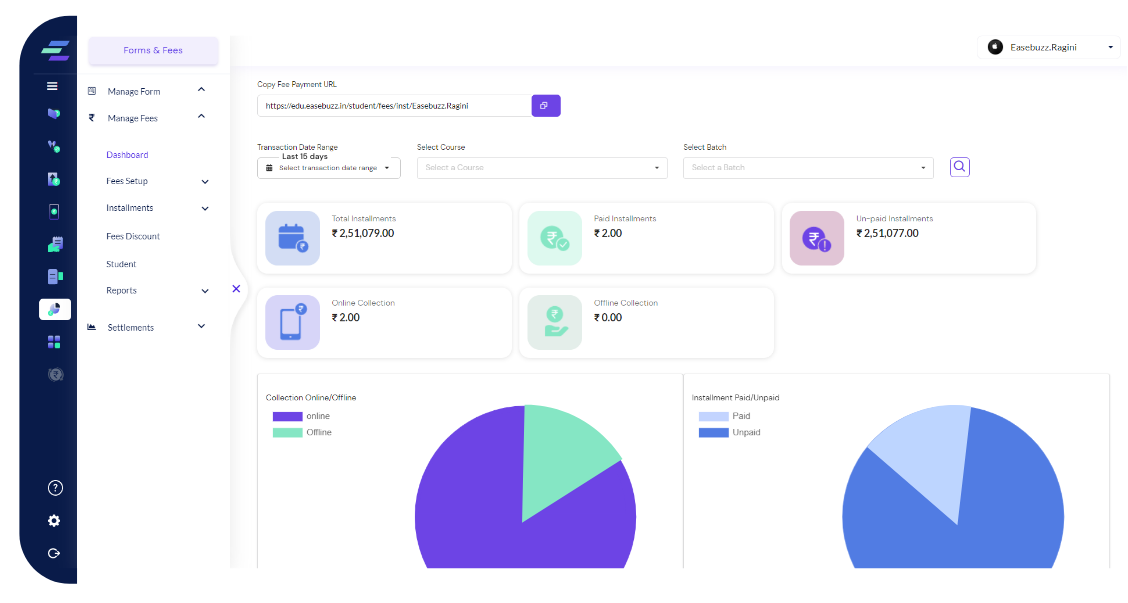
Task: Toggle the online legend in collection chart
Action: tap(301, 416)
